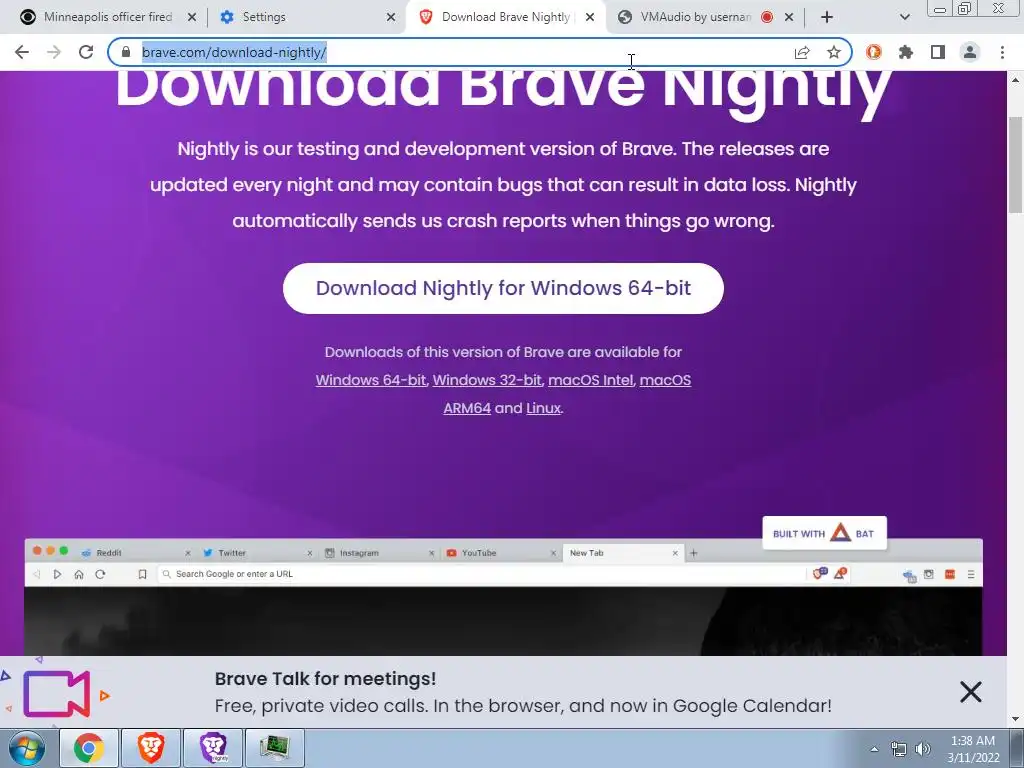The image size is (1024, 768).
Task: Open the volume speaker tray icon
Action: 923,749
